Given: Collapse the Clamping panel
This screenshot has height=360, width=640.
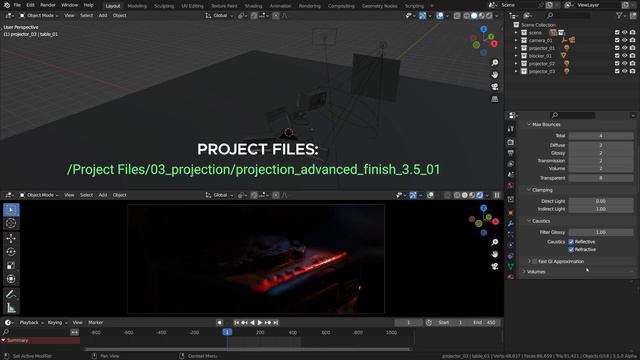Looking at the screenshot, I should coord(529,190).
